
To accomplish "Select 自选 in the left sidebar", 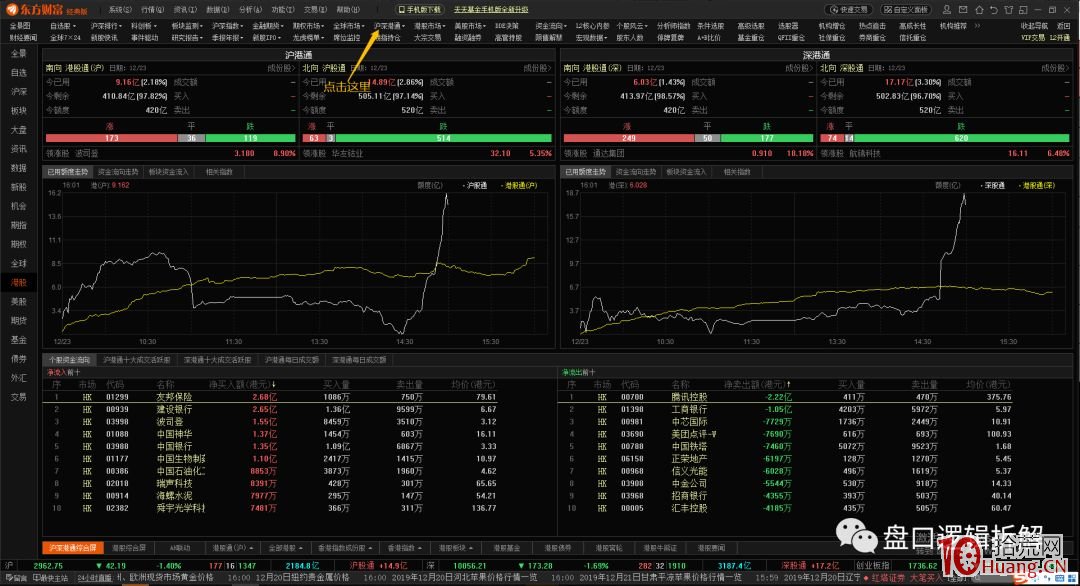I will (19, 72).
